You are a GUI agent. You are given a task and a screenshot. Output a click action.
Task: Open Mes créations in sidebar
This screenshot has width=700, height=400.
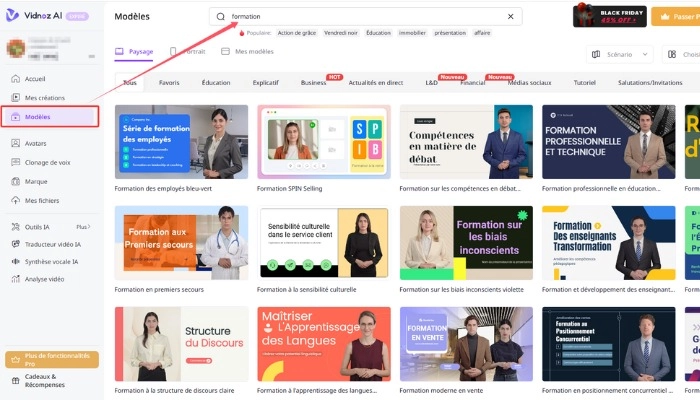[39, 97]
